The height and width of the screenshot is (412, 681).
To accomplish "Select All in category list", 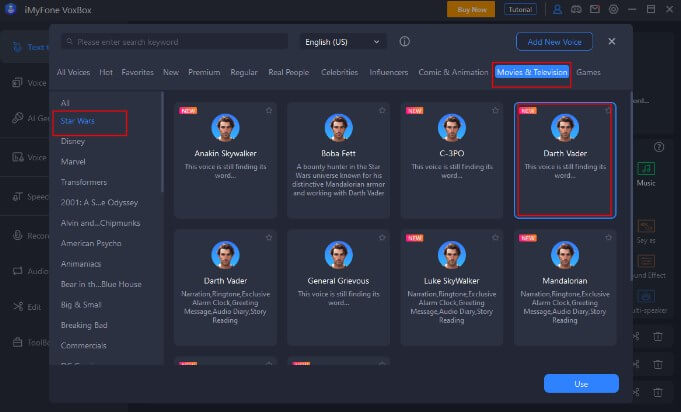I will click(65, 103).
